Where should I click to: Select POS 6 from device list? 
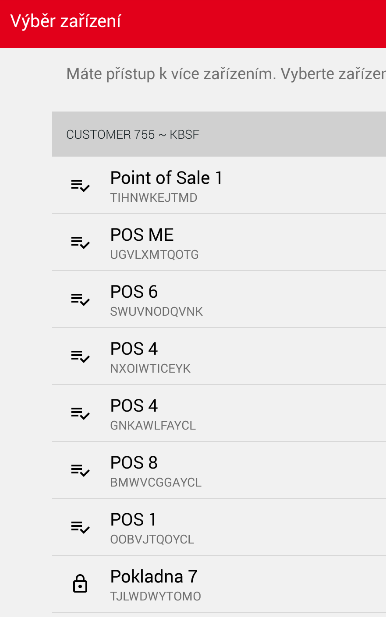219,299
